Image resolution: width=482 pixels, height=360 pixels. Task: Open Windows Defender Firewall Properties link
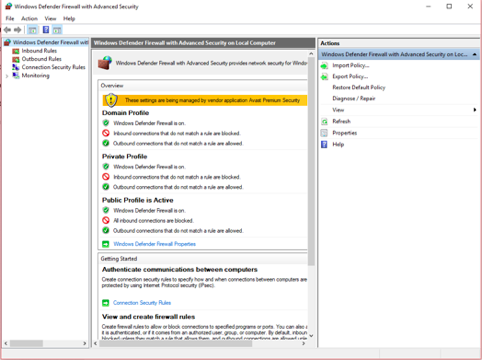pyautogui.click(x=155, y=244)
